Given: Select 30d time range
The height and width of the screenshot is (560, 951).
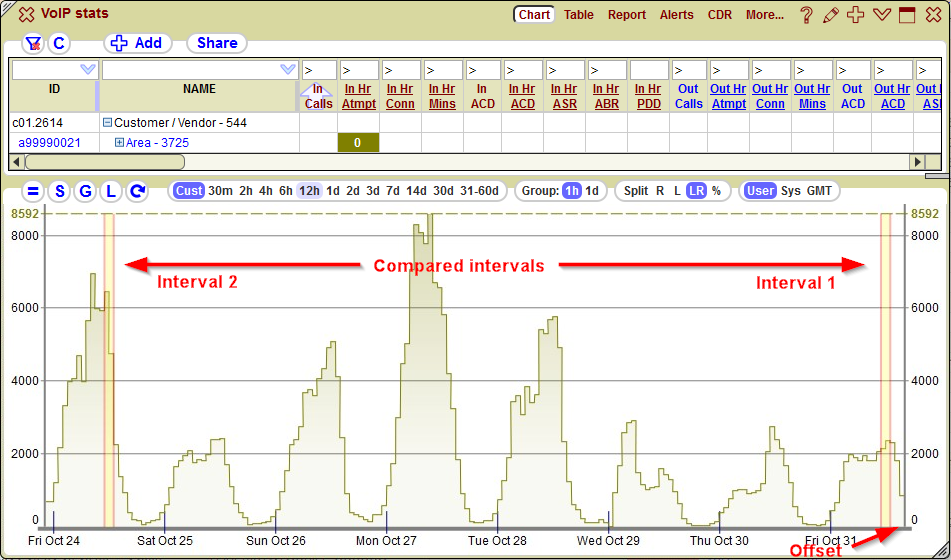Looking at the screenshot, I should 443,191.
